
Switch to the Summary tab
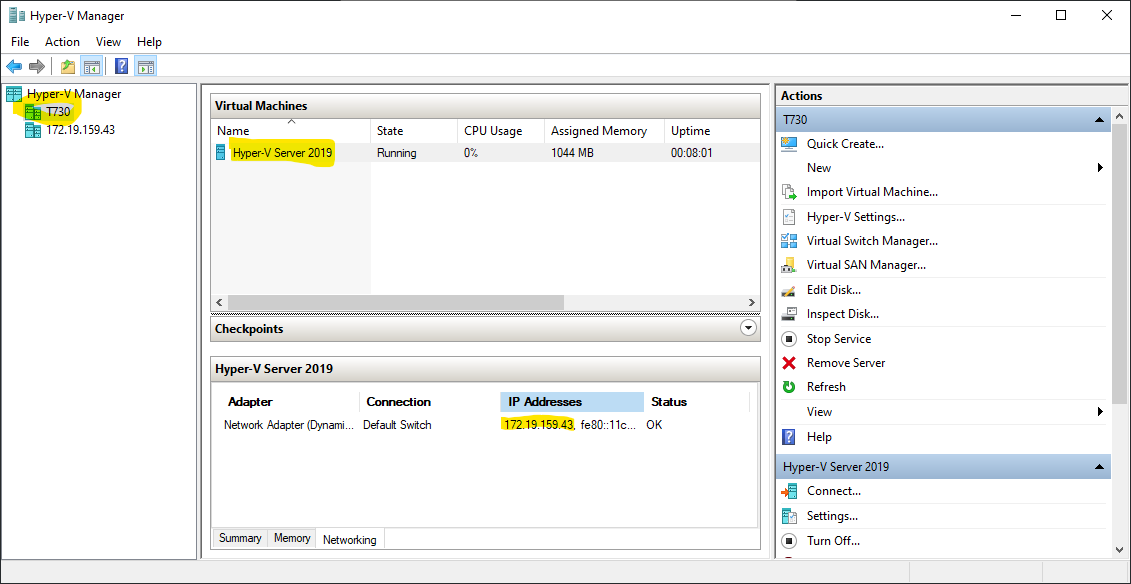click(x=240, y=539)
